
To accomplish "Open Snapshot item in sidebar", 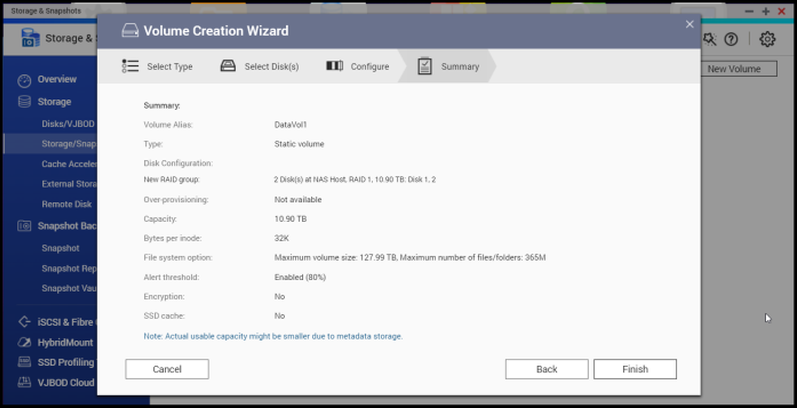I will pyautogui.click(x=60, y=248).
